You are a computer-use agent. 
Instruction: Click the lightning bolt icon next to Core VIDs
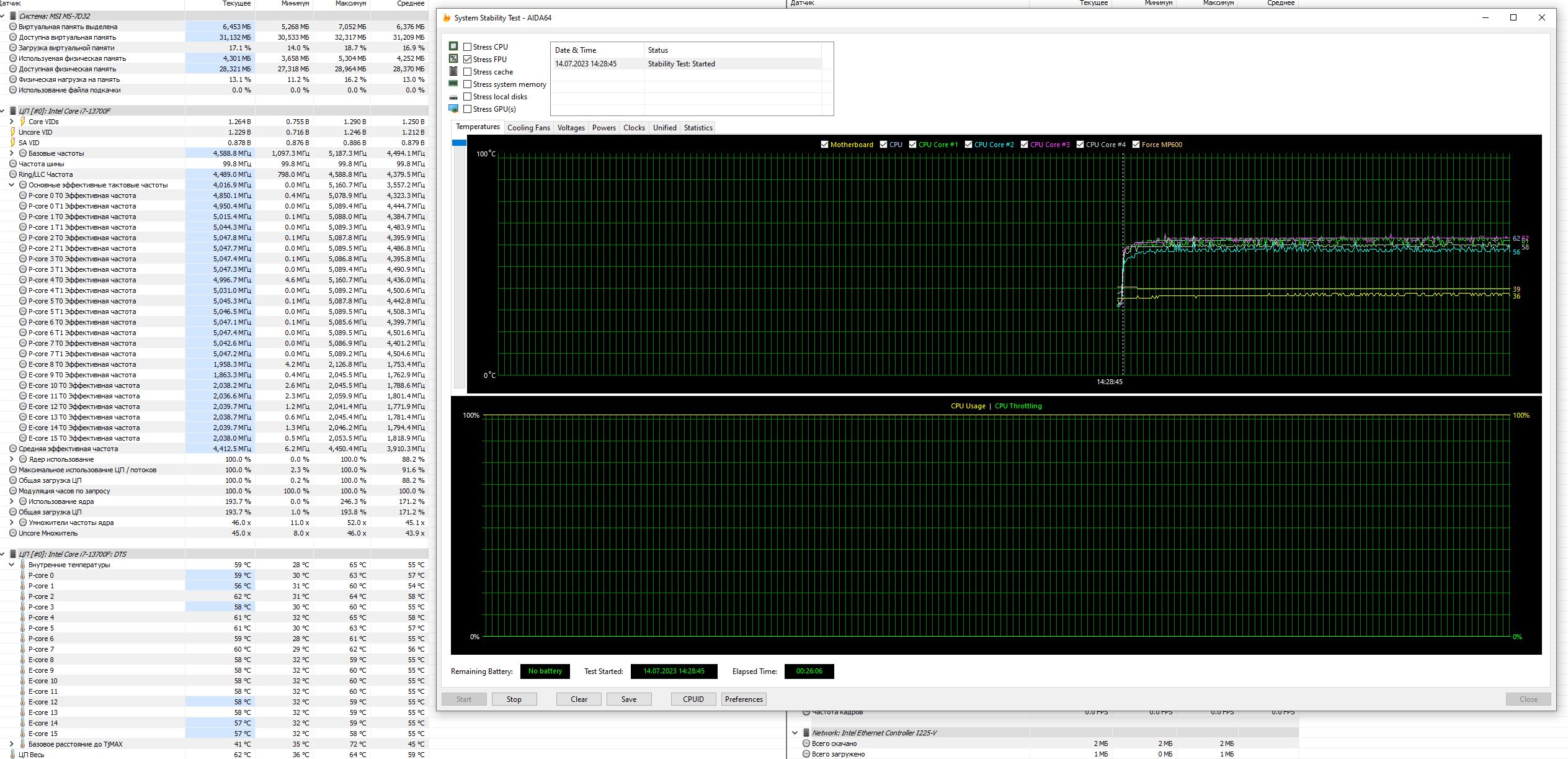pos(23,122)
